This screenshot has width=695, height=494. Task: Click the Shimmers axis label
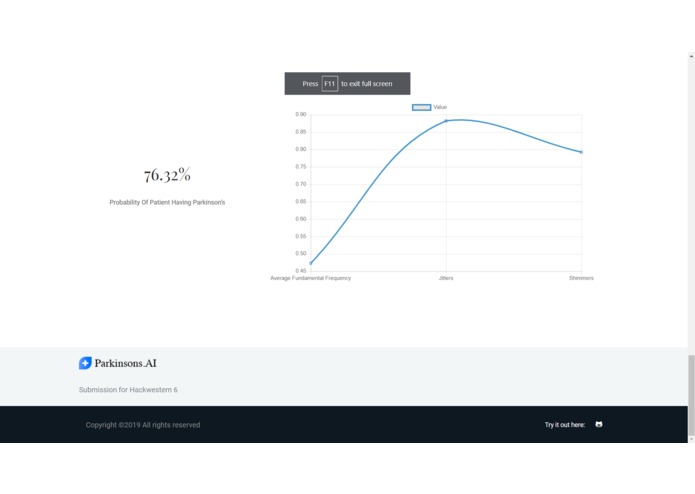[x=581, y=278]
